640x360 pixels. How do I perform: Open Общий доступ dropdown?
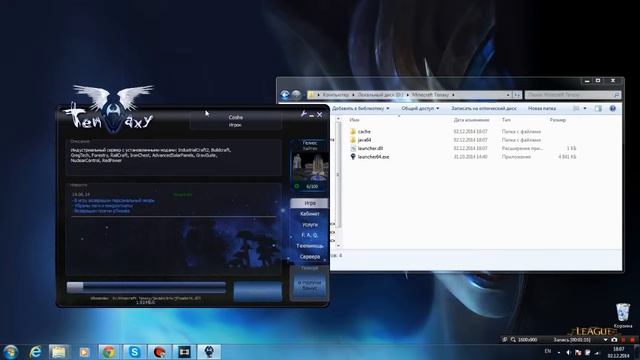coord(420,109)
